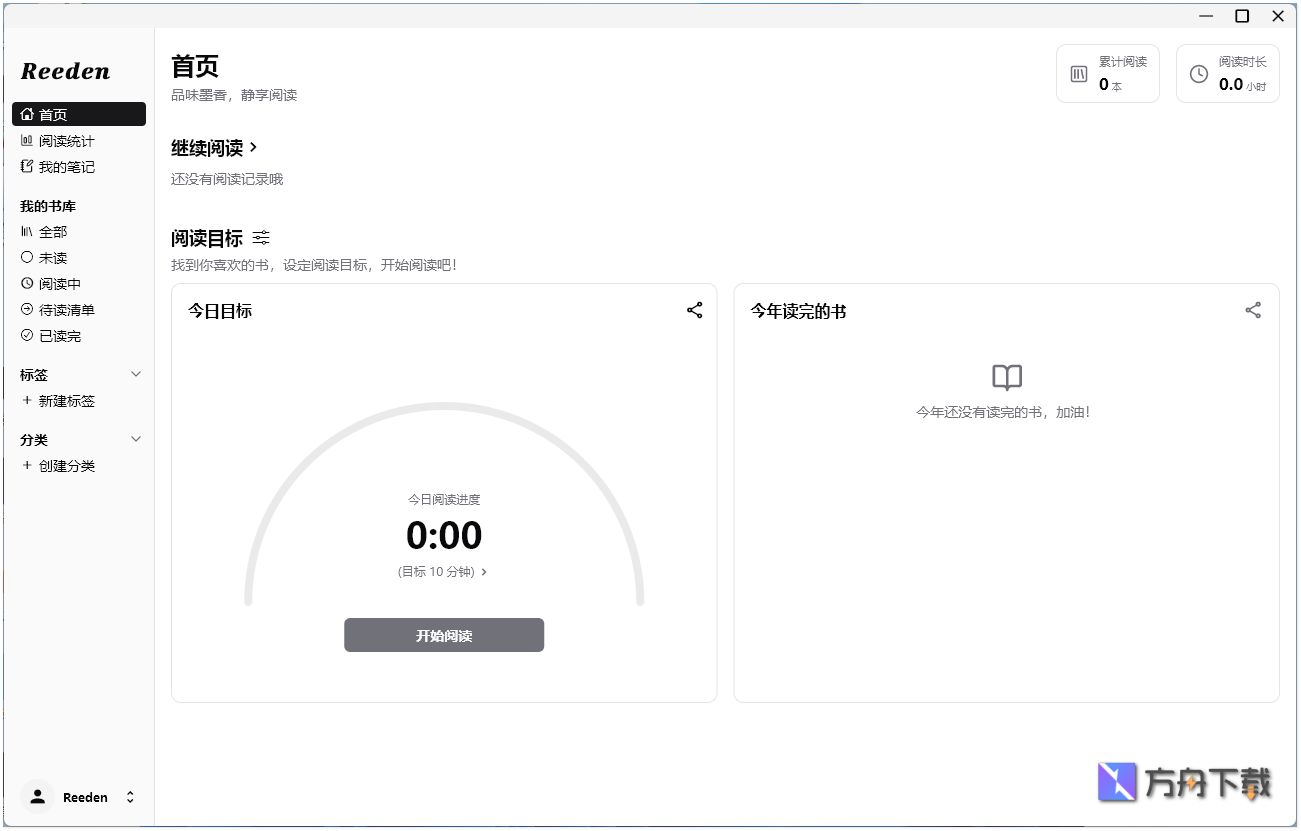Collapse the 标签 tags section
1301x831 pixels.
point(136,374)
